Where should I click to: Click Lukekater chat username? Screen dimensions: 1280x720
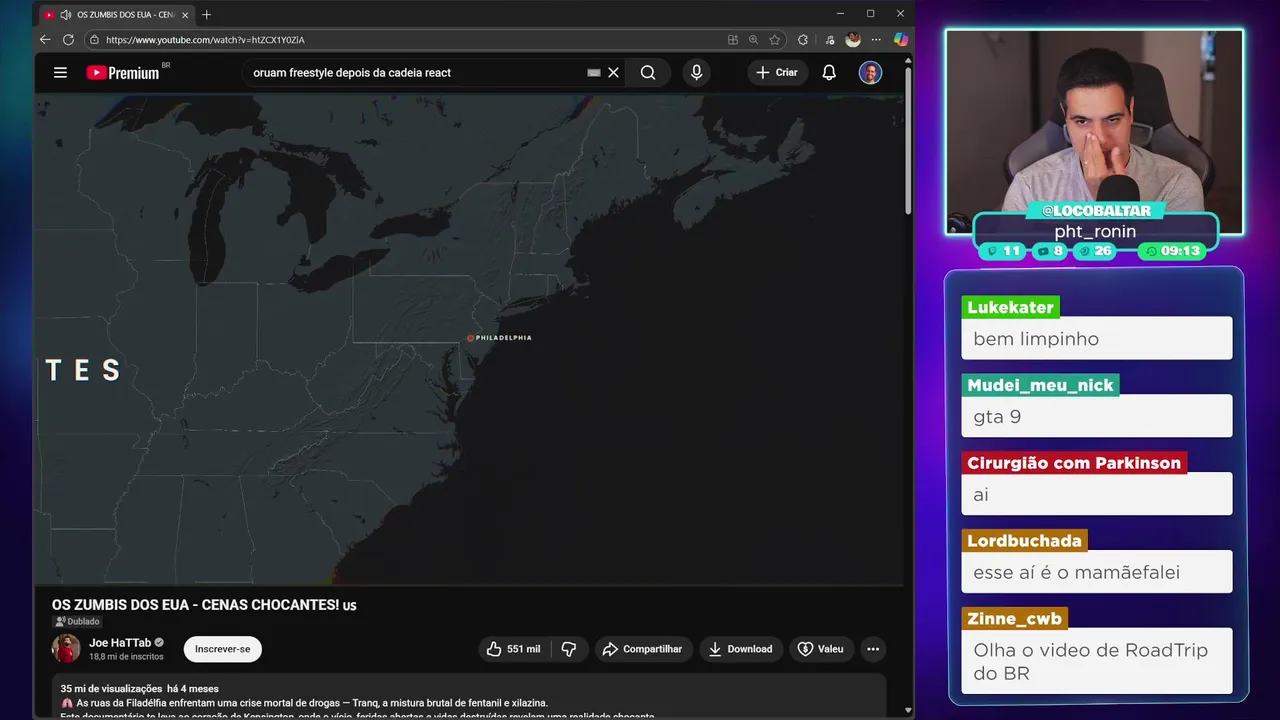(x=1010, y=307)
